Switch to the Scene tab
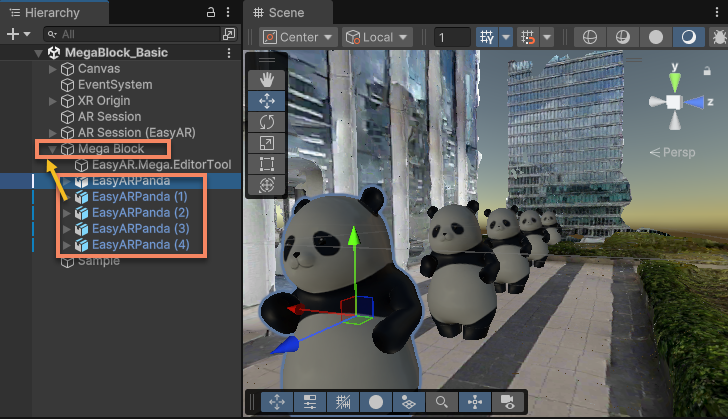 tap(279, 13)
